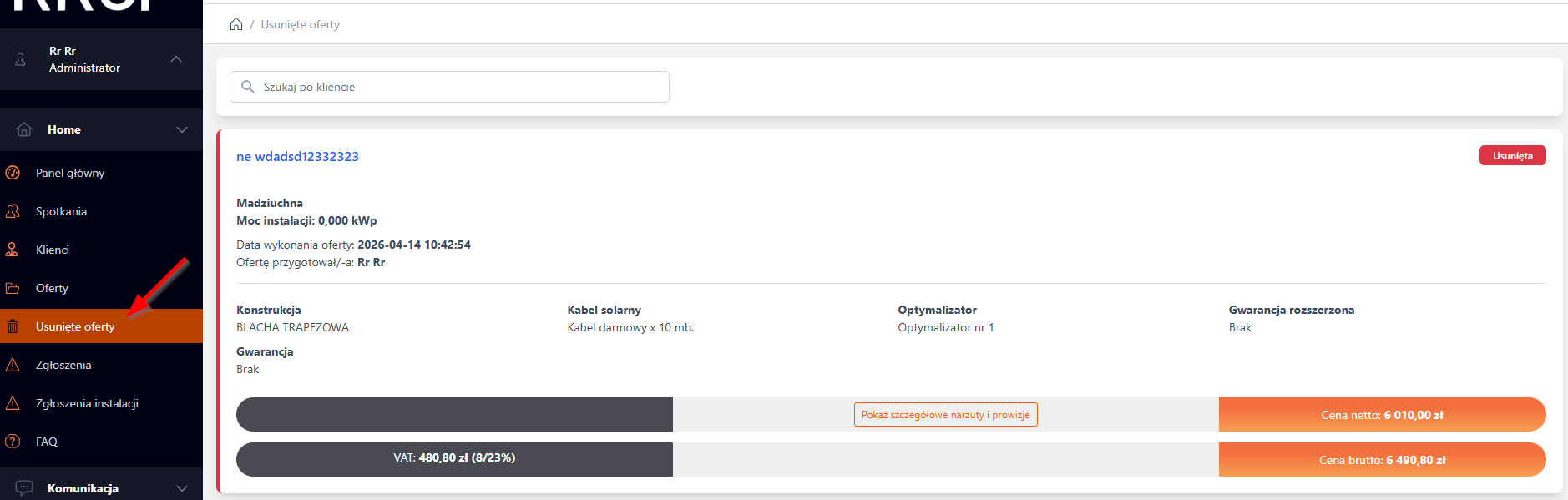
Task: Click the Komunikacja chat bubble icon
Action: [x=24, y=487]
